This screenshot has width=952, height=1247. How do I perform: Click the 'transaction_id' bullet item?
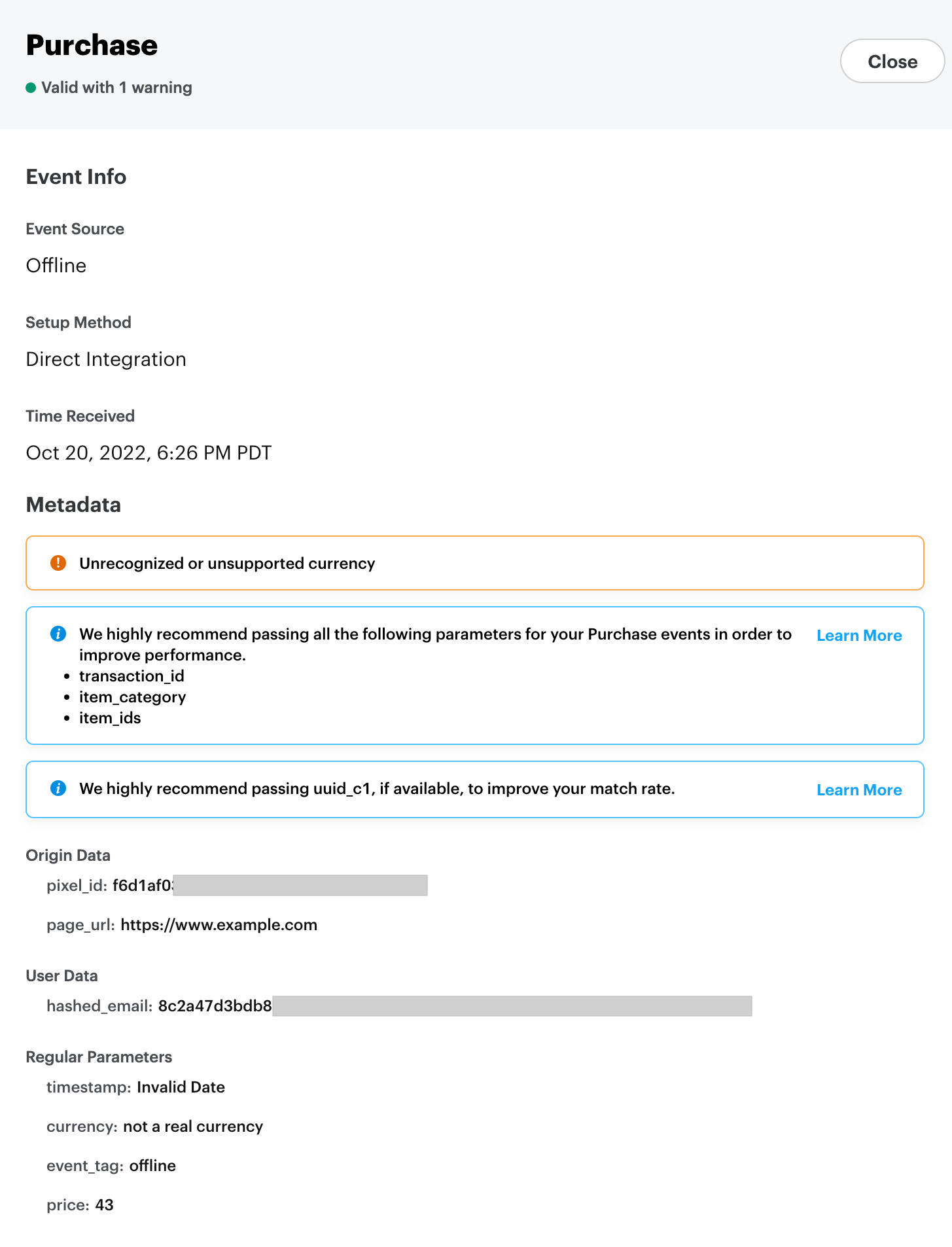pos(132,676)
